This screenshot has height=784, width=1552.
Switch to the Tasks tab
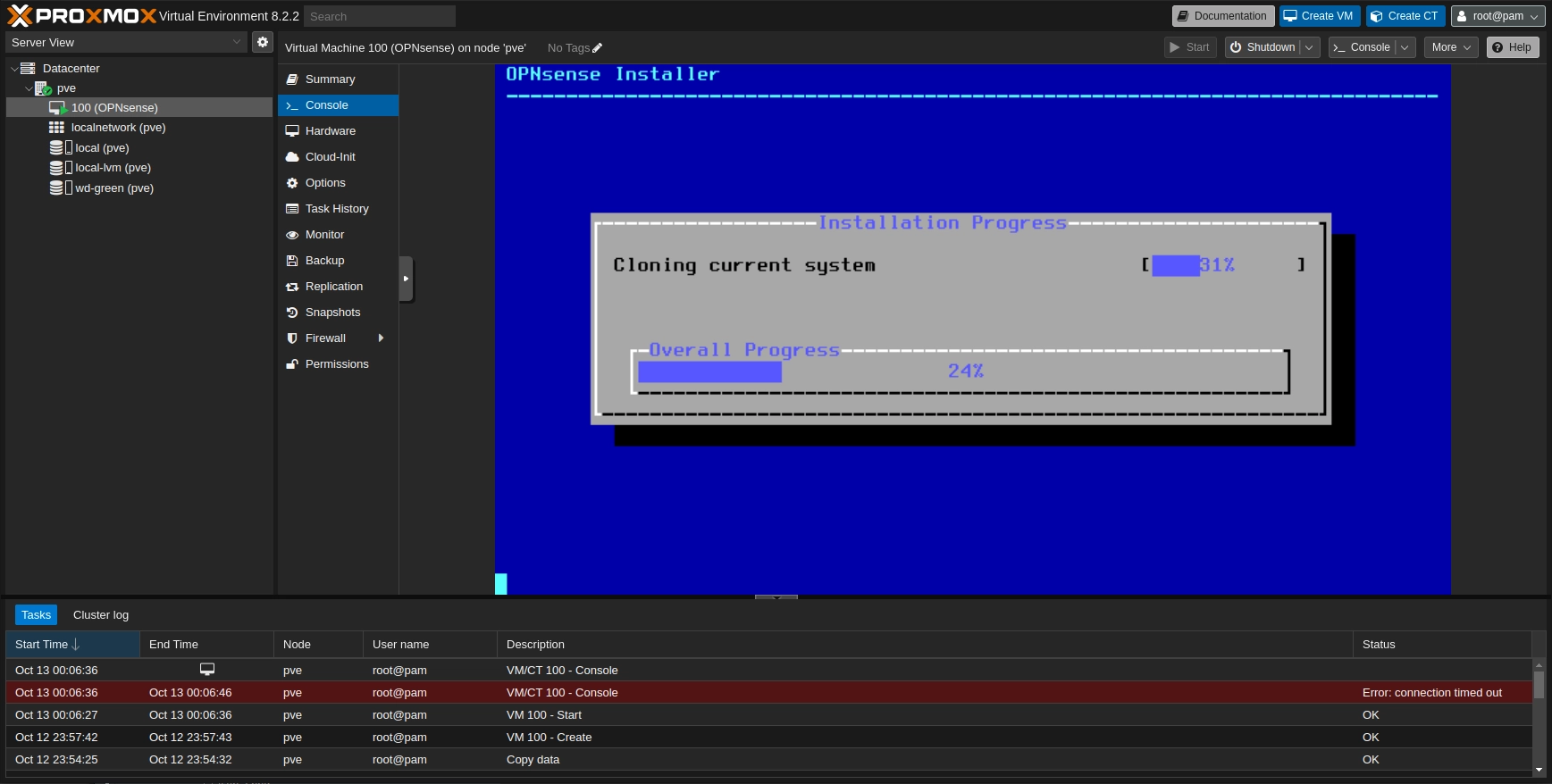[x=37, y=615]
